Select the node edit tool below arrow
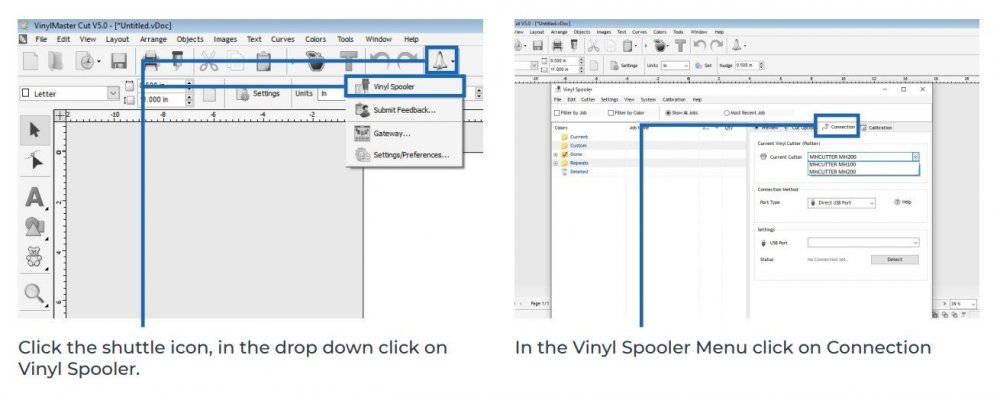Screen dimensions: 1000x394 [34, 161]
